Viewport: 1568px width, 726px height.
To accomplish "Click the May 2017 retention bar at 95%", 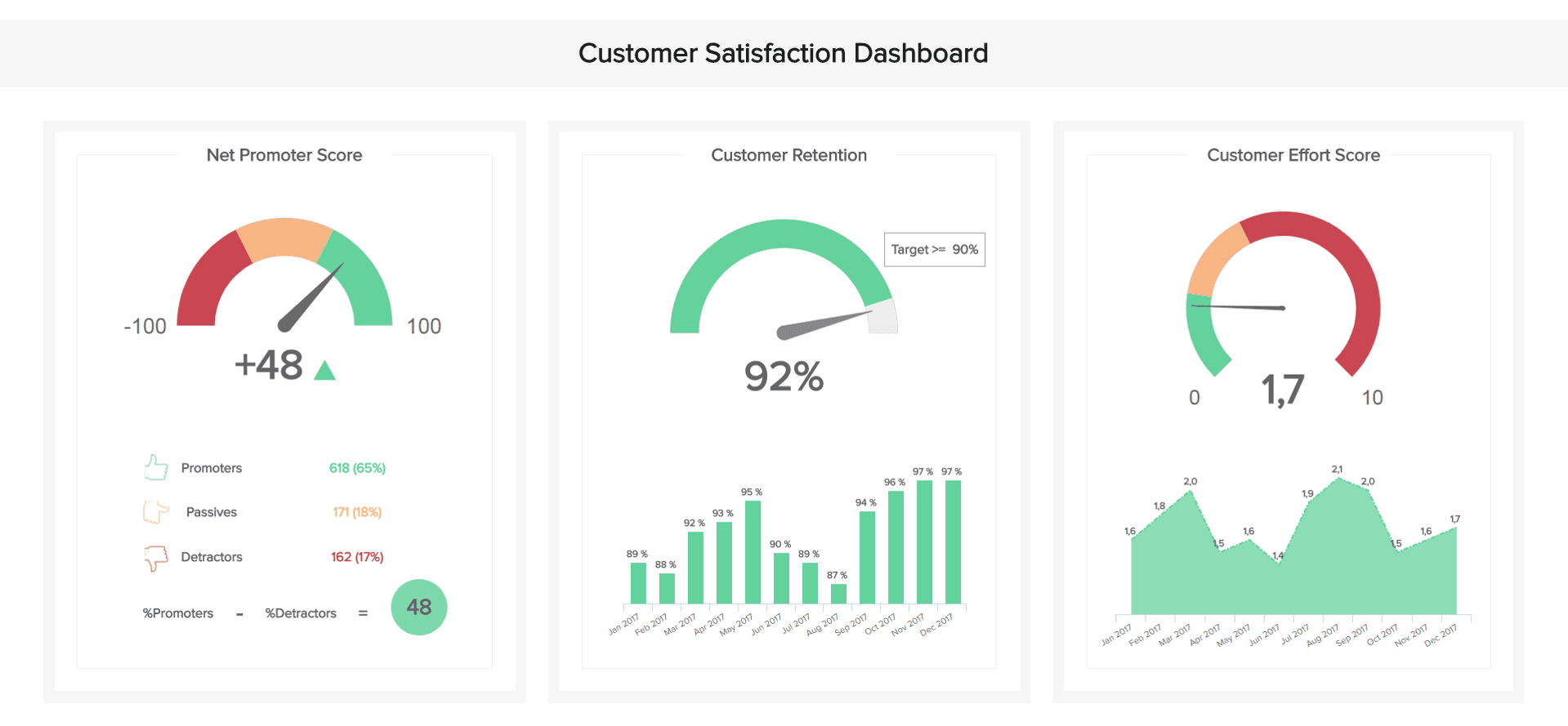I will pyautogui.click(x=753, y=552).
